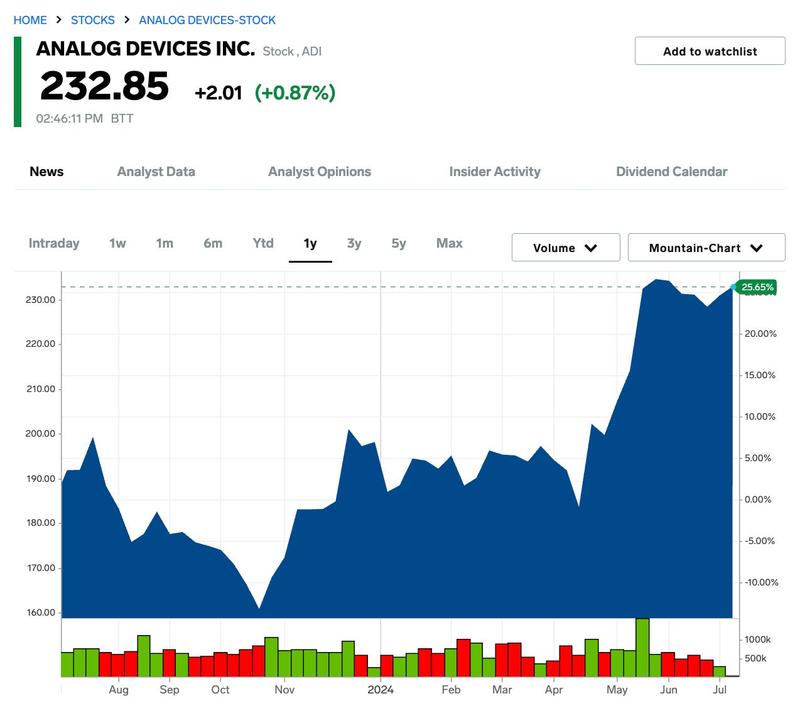Click the Jul label on the time axis

(x=719, y=690)
